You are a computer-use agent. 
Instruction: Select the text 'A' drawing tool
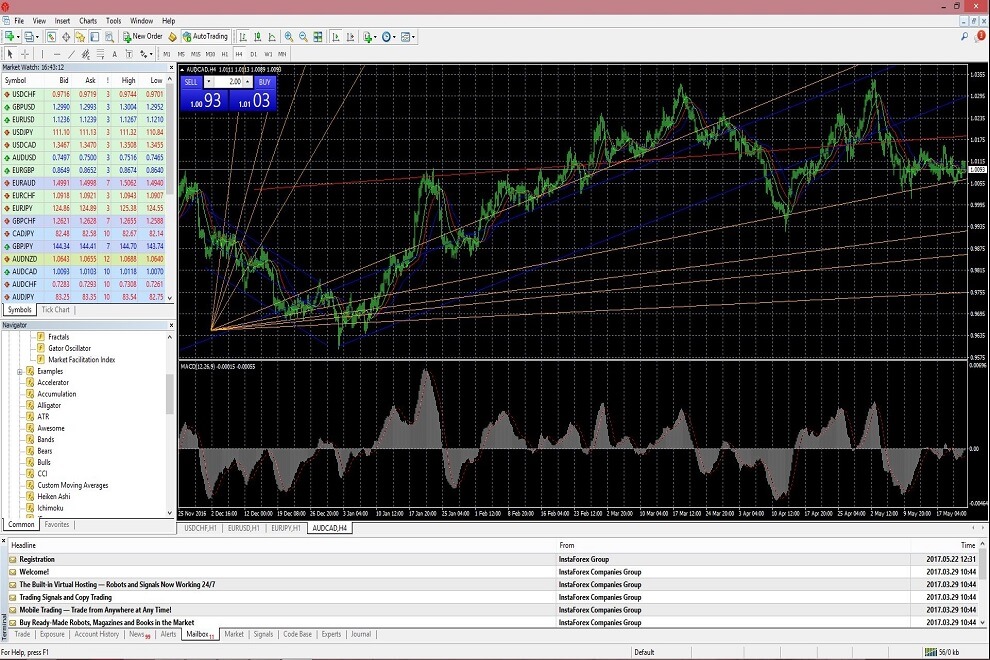click(114, 54)
